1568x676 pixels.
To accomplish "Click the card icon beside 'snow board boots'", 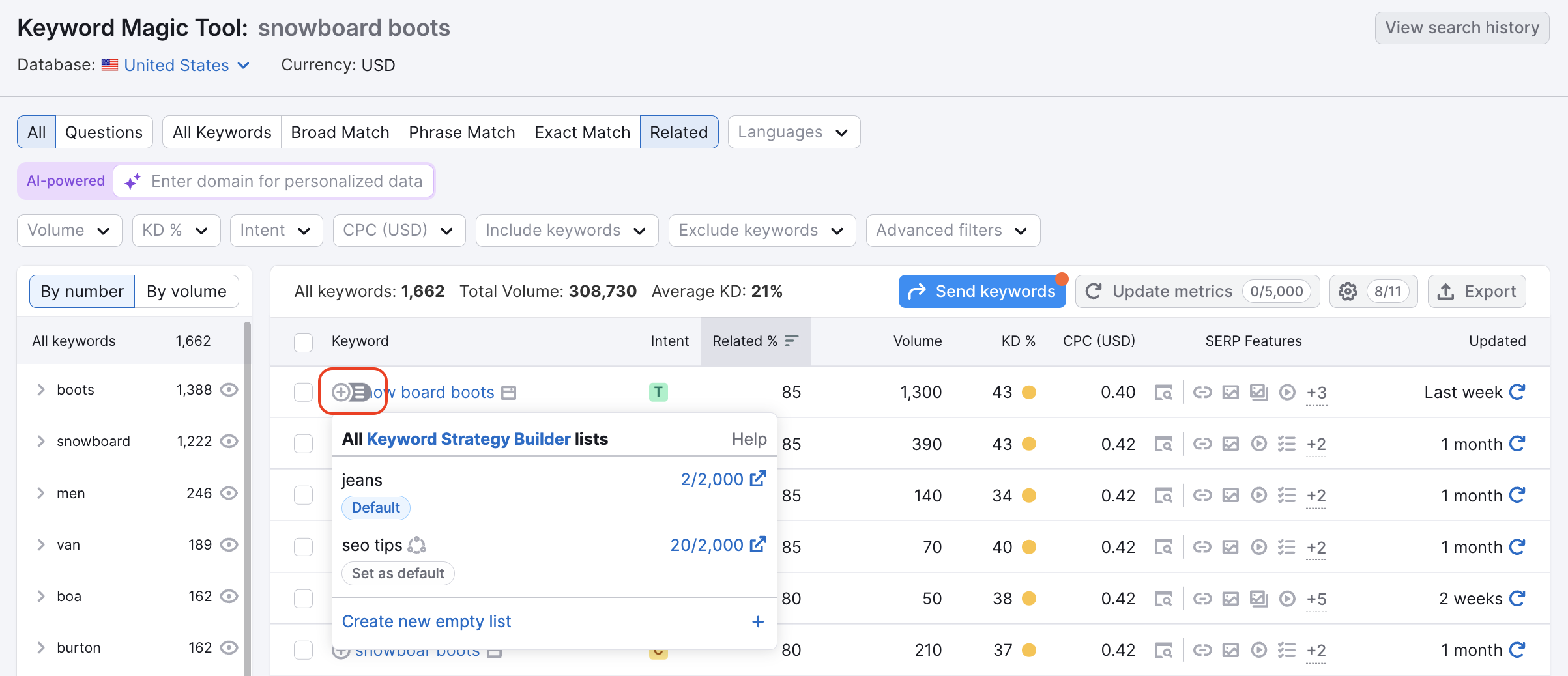I will [x=509, y=392].
